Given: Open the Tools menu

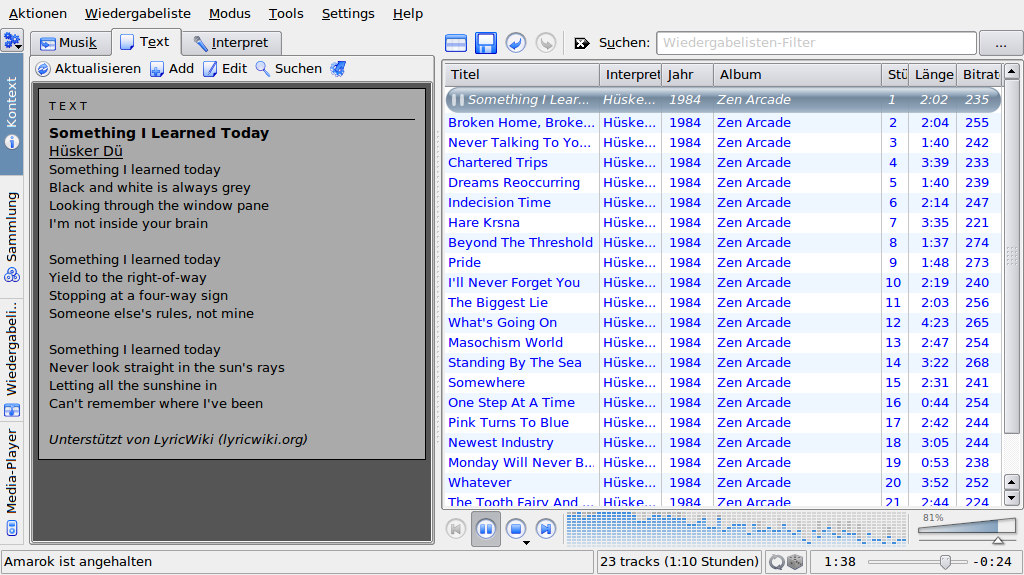Looking at the screenshot, I should tap(286, 13).
